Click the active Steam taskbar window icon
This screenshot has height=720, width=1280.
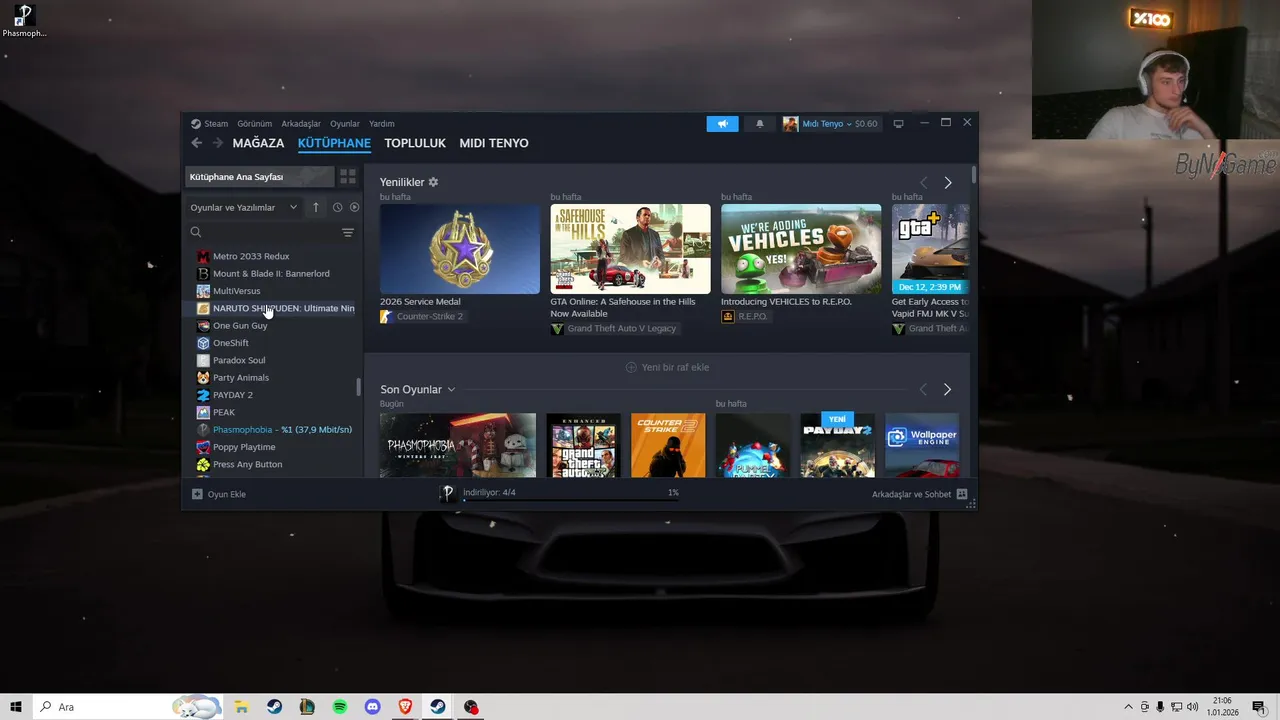pyautogui.click(x=438, y=707)
